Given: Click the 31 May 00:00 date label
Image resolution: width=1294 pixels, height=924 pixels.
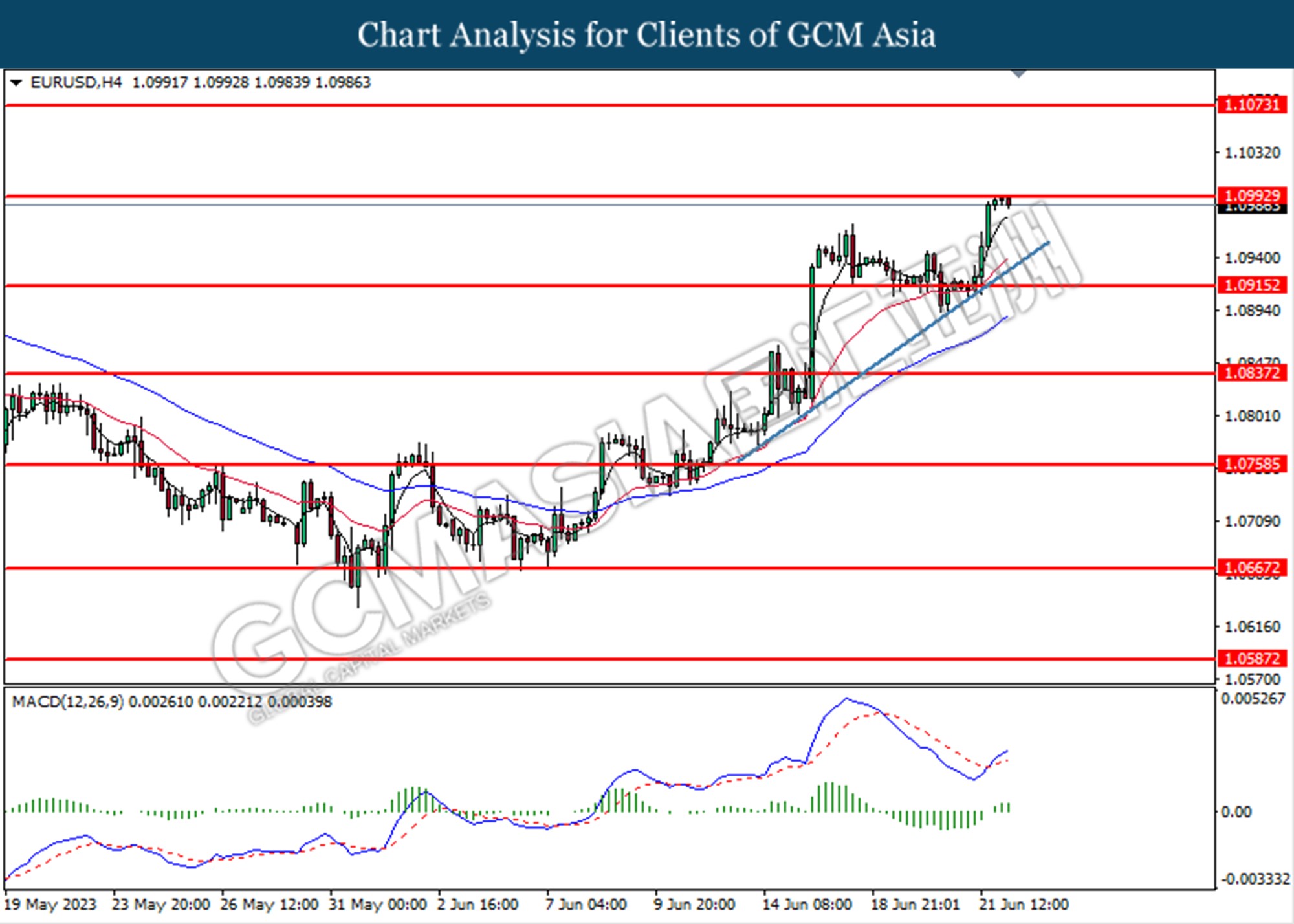Looking at the screenshot, I should [378, 904].
